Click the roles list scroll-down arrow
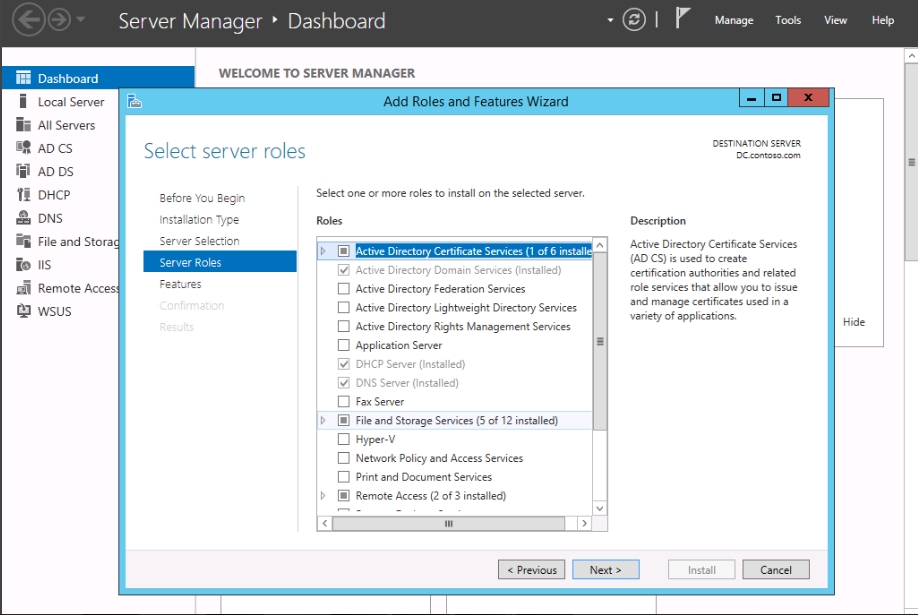Screen dimensions: 918x615 pyautogui.click(x=600, y=508)
